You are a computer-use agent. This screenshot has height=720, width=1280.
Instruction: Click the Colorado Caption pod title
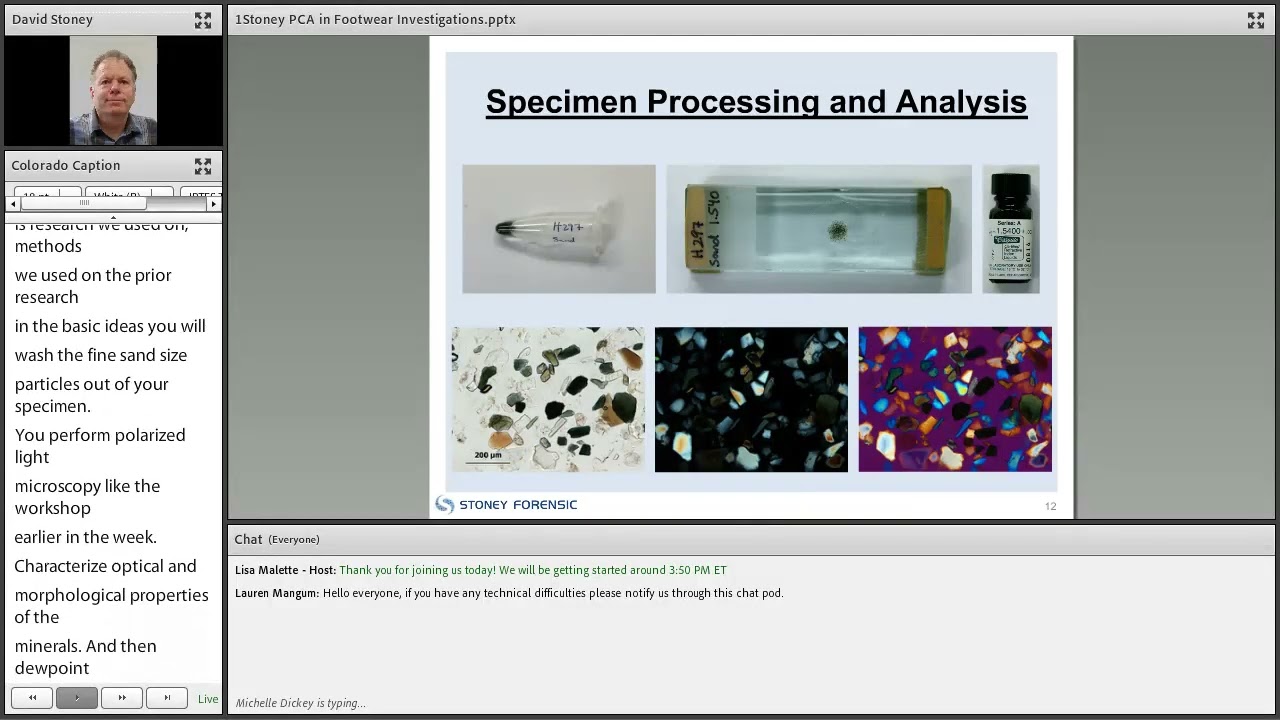point(66,166)
